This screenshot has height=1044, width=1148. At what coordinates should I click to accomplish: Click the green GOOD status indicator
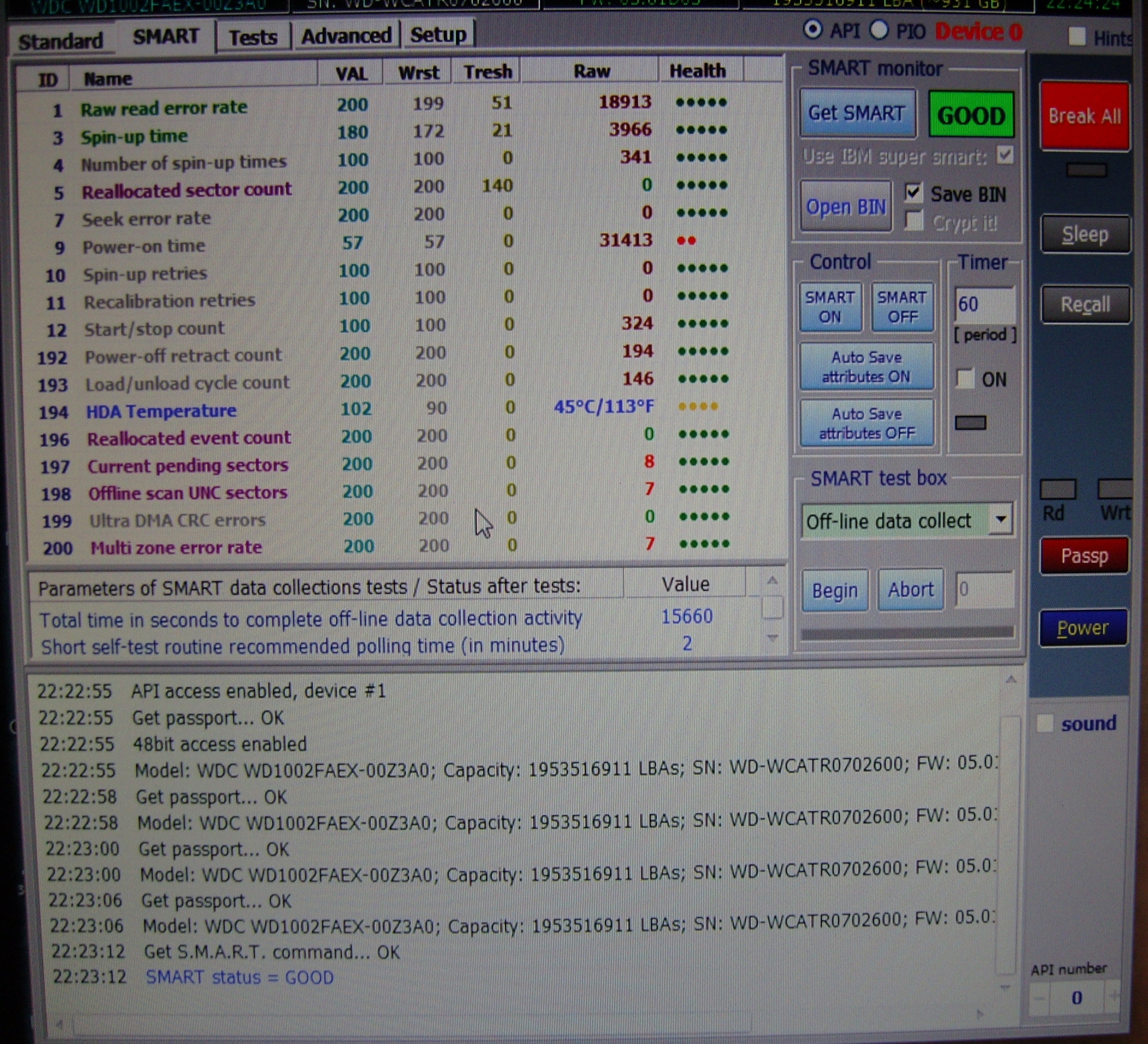click(x=971, y=115)
